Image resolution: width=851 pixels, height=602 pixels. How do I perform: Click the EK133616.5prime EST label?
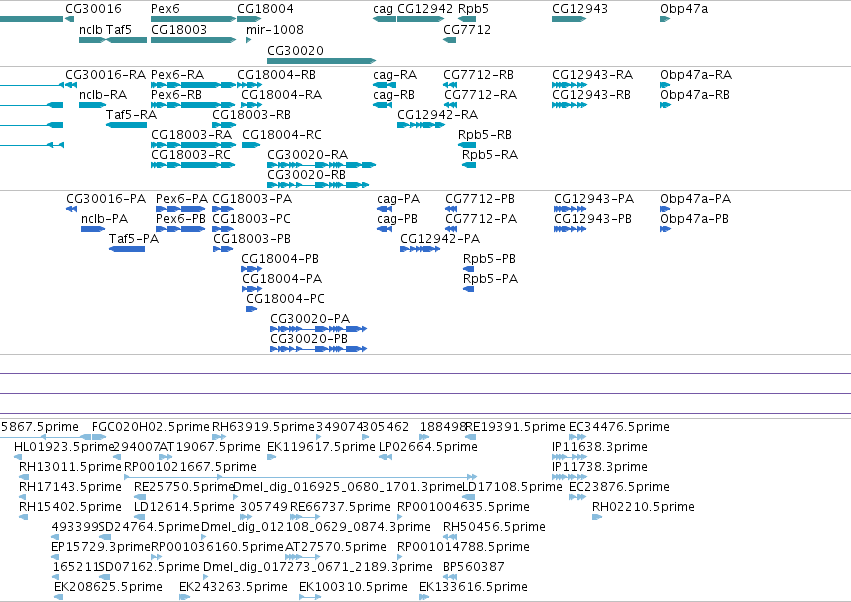[x=473, y=587]
